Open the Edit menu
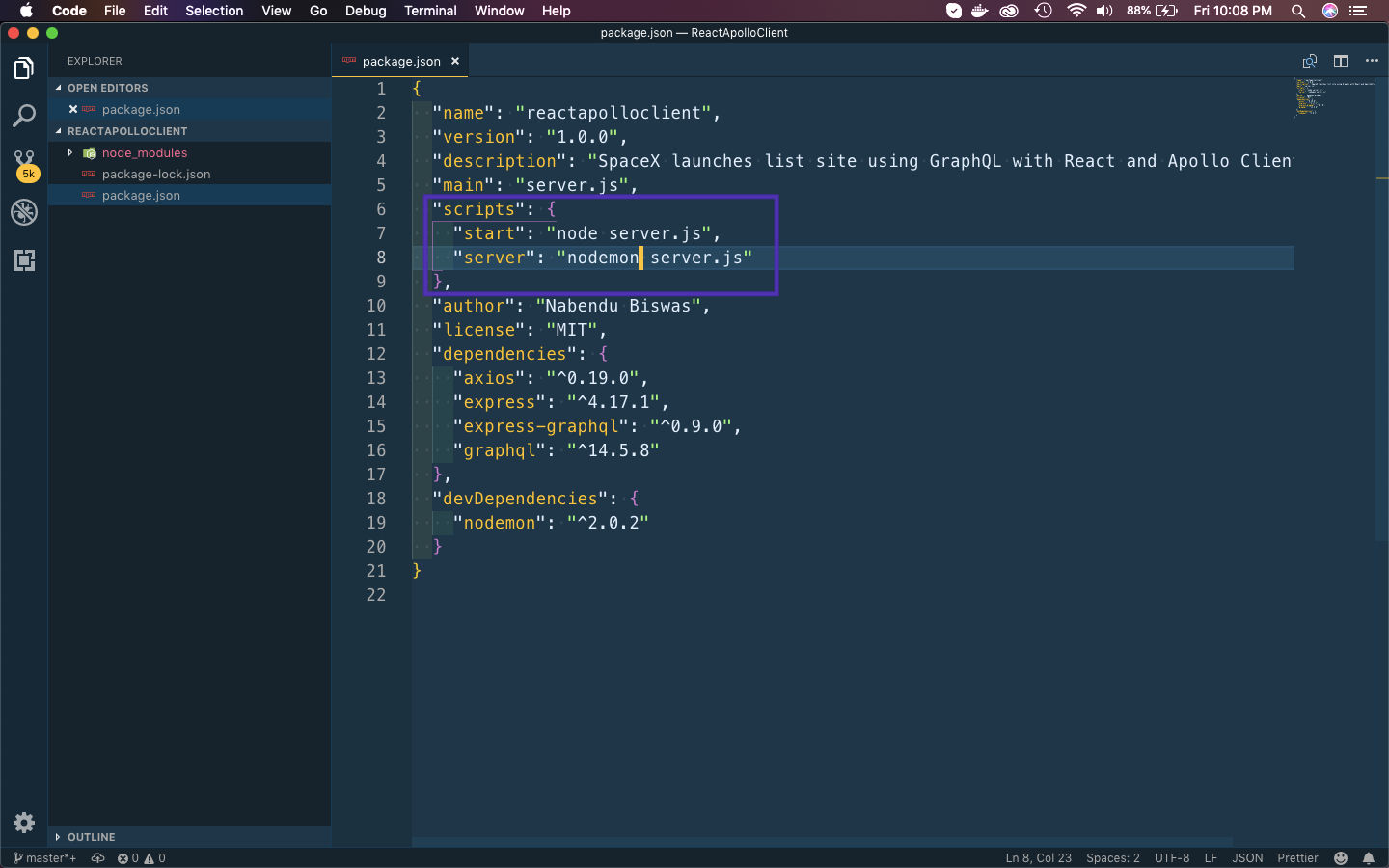The height and width of the screenshot is (868, 1389). [155, 11]
